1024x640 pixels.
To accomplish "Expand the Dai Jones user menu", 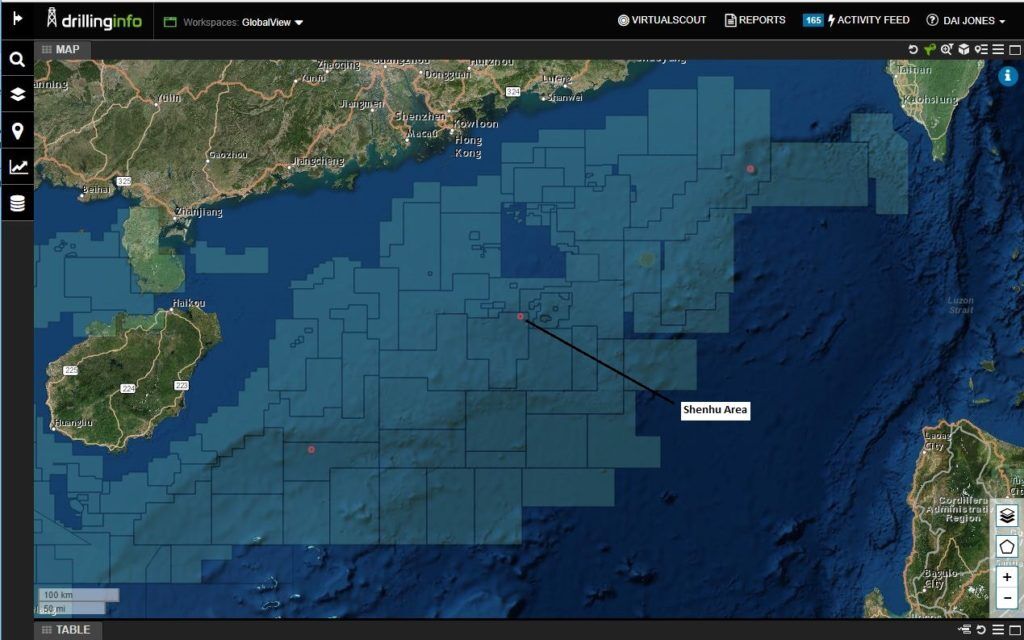I will 974,21.
